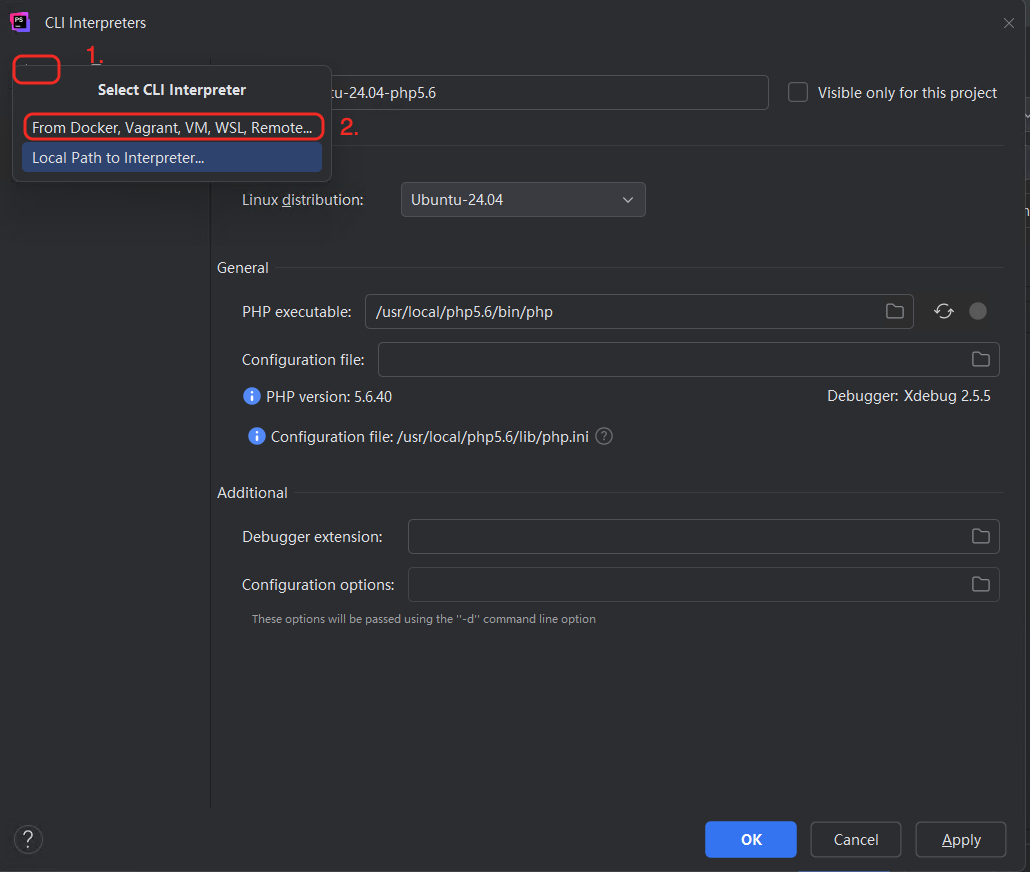Toggle Visible only for this project checkbox

pyautogui.click(x=797, y=93)
